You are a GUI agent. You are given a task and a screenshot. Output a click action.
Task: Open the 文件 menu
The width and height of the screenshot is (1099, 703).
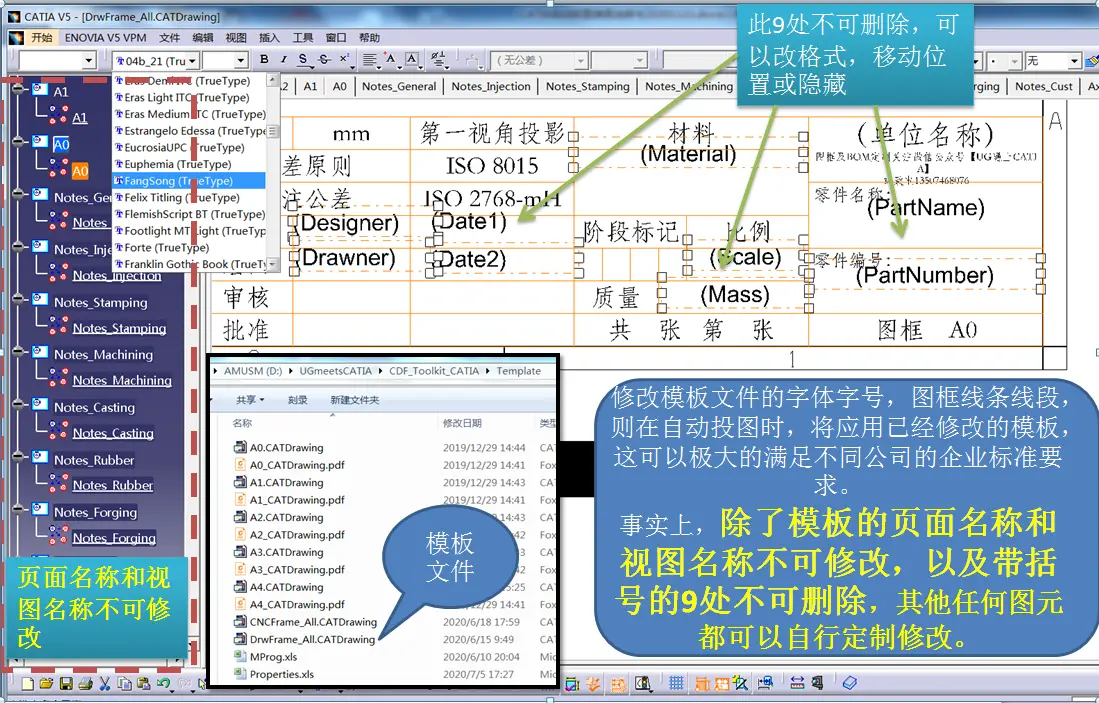tap(170, 38)
